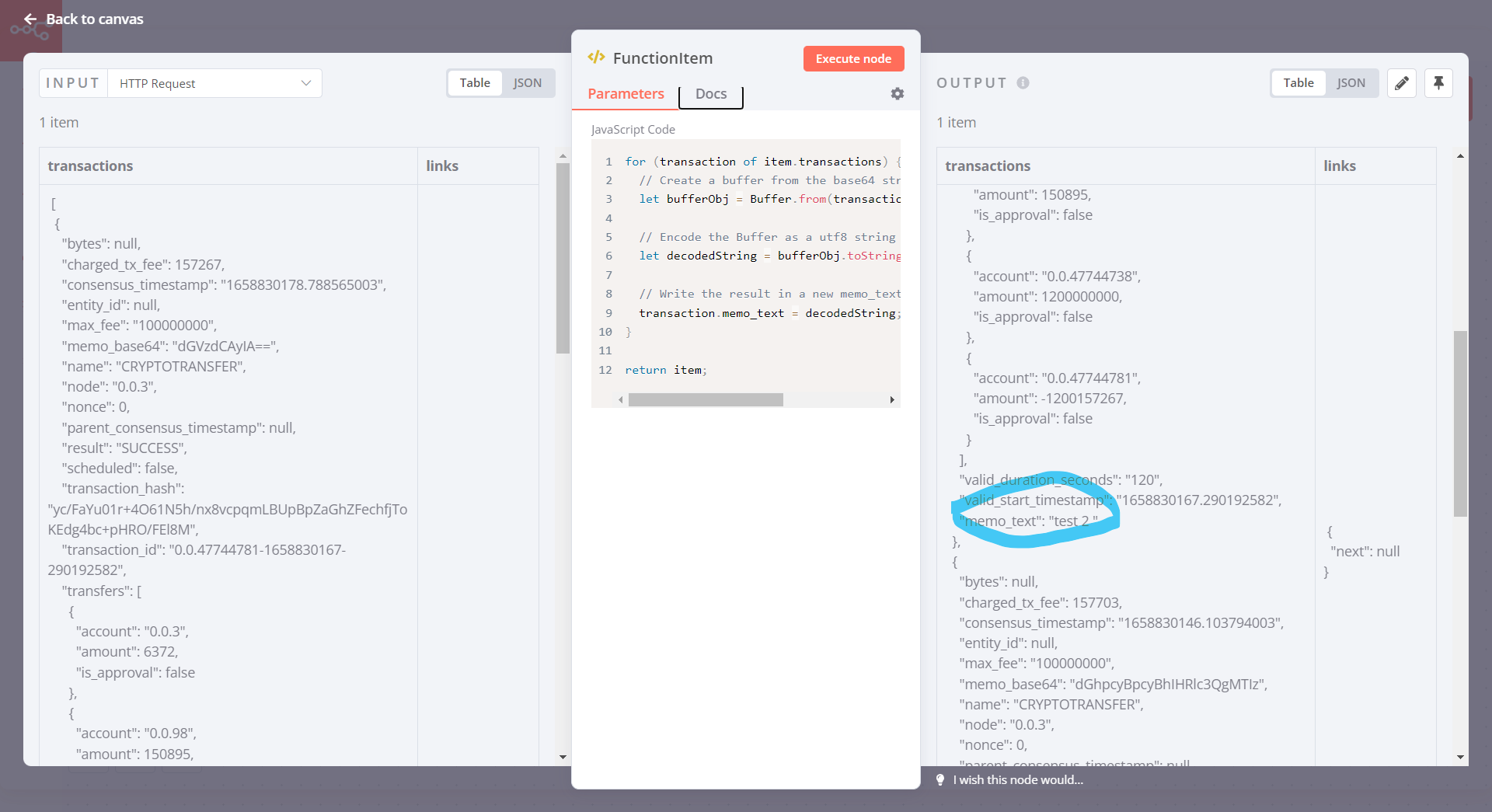Click the info icon beside OUTPUT
Screen dimensions: 1492x812
coord(1023,83)
